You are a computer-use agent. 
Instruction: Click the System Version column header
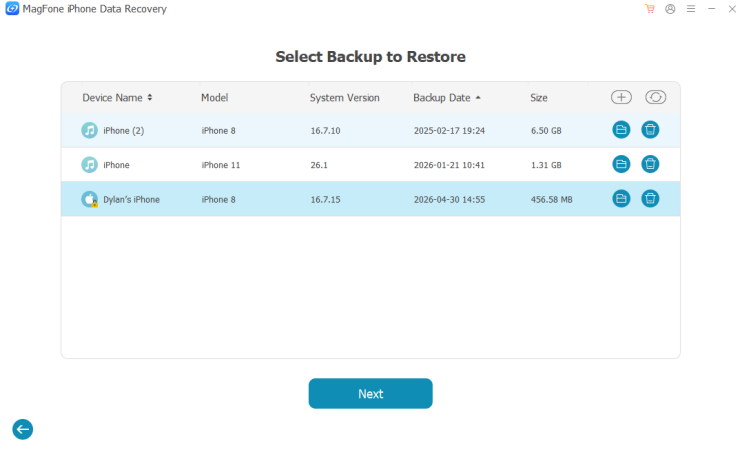(x=344, y=97)
